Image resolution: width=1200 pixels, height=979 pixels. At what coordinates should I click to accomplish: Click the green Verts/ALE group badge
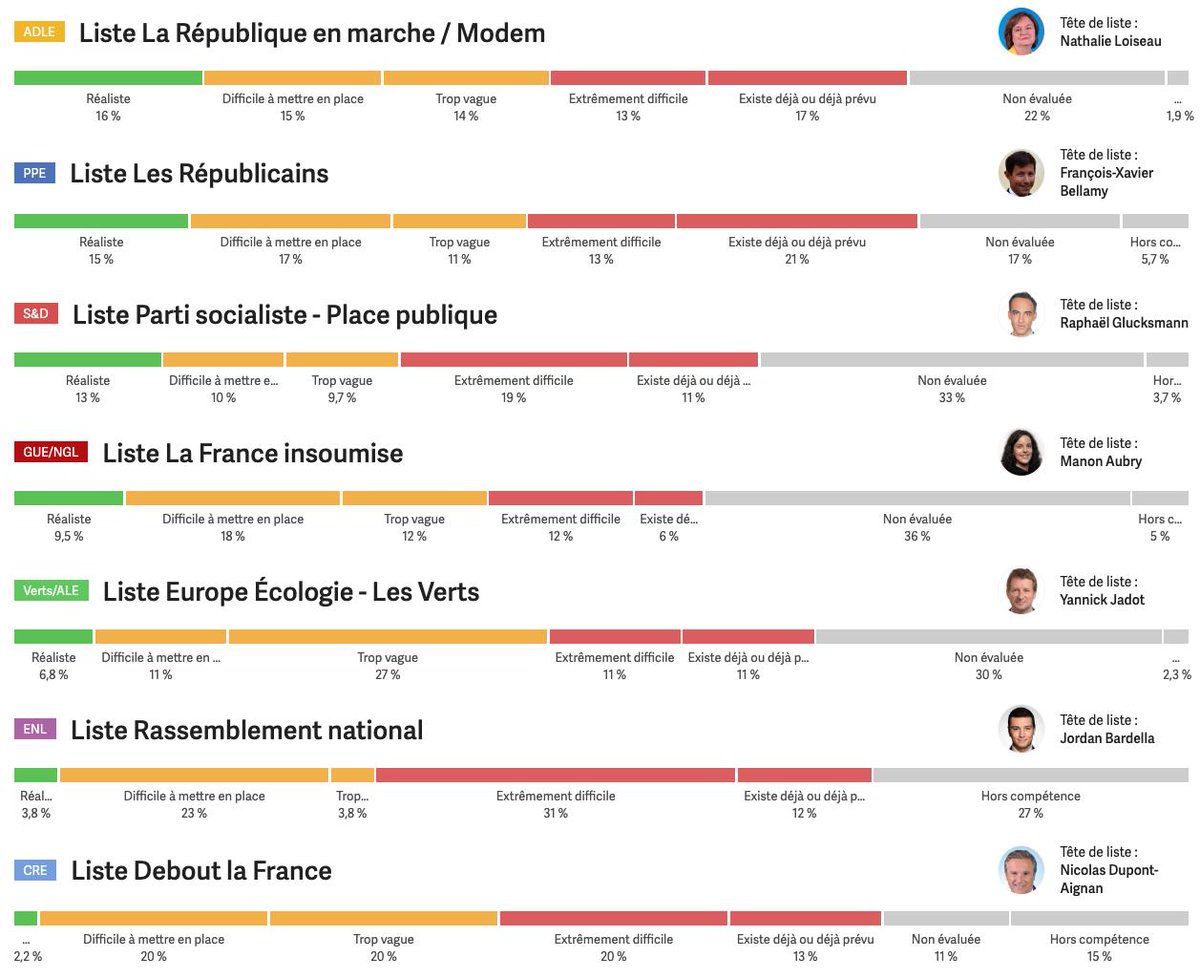tap(51, 591)
